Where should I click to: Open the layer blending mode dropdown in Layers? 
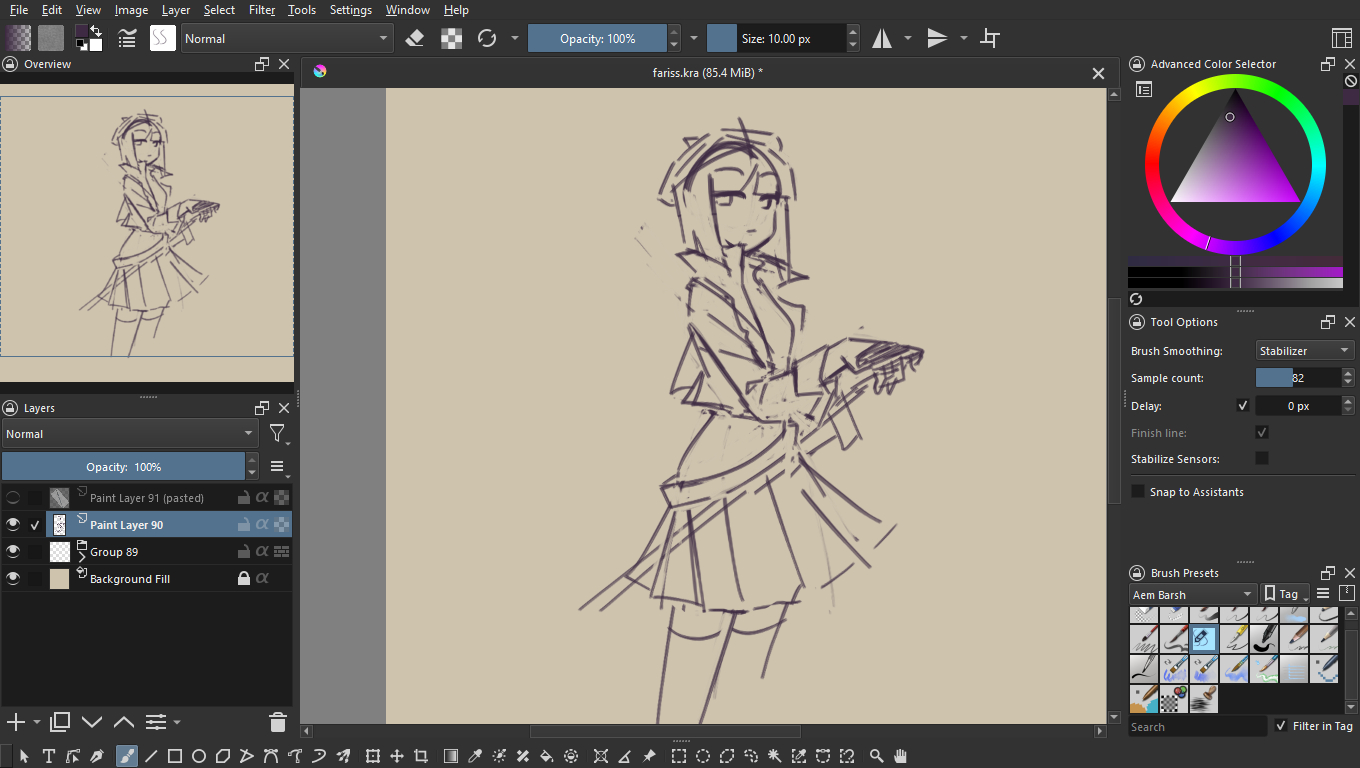pos(129,434)
